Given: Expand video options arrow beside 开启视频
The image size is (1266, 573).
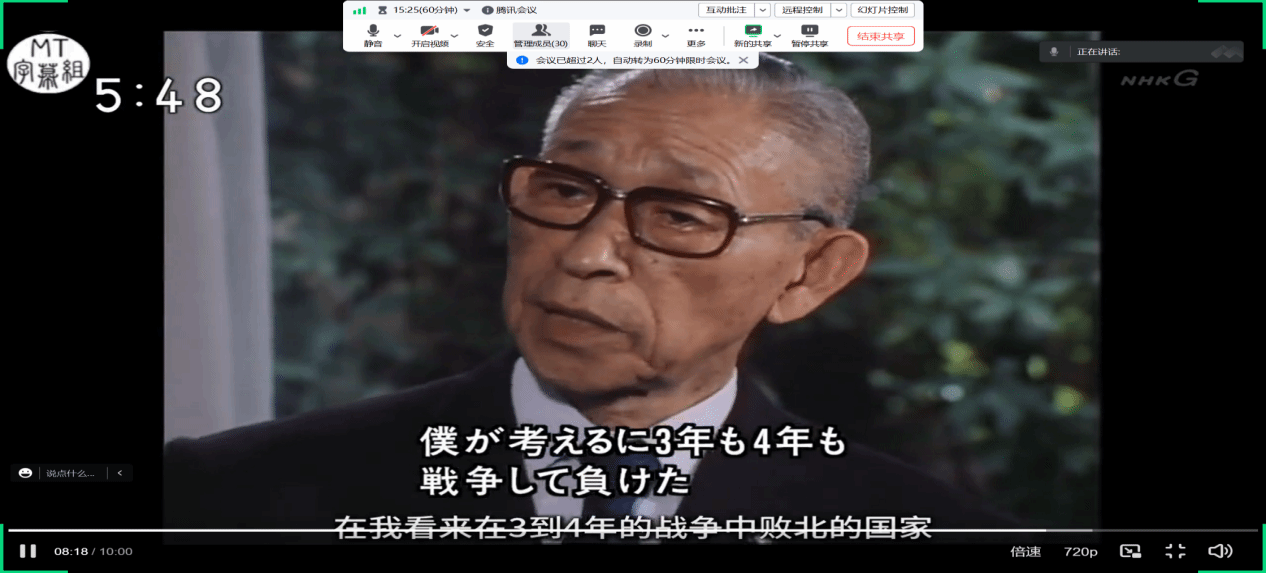Looking at the screenshot, I should (x=454, y=35).
